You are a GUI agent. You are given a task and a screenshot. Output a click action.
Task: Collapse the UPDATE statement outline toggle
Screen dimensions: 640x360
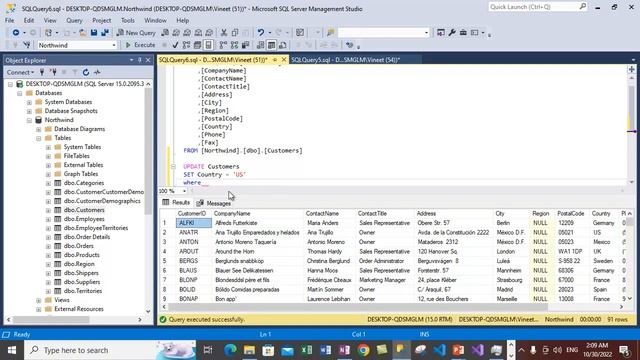point(173,167)
